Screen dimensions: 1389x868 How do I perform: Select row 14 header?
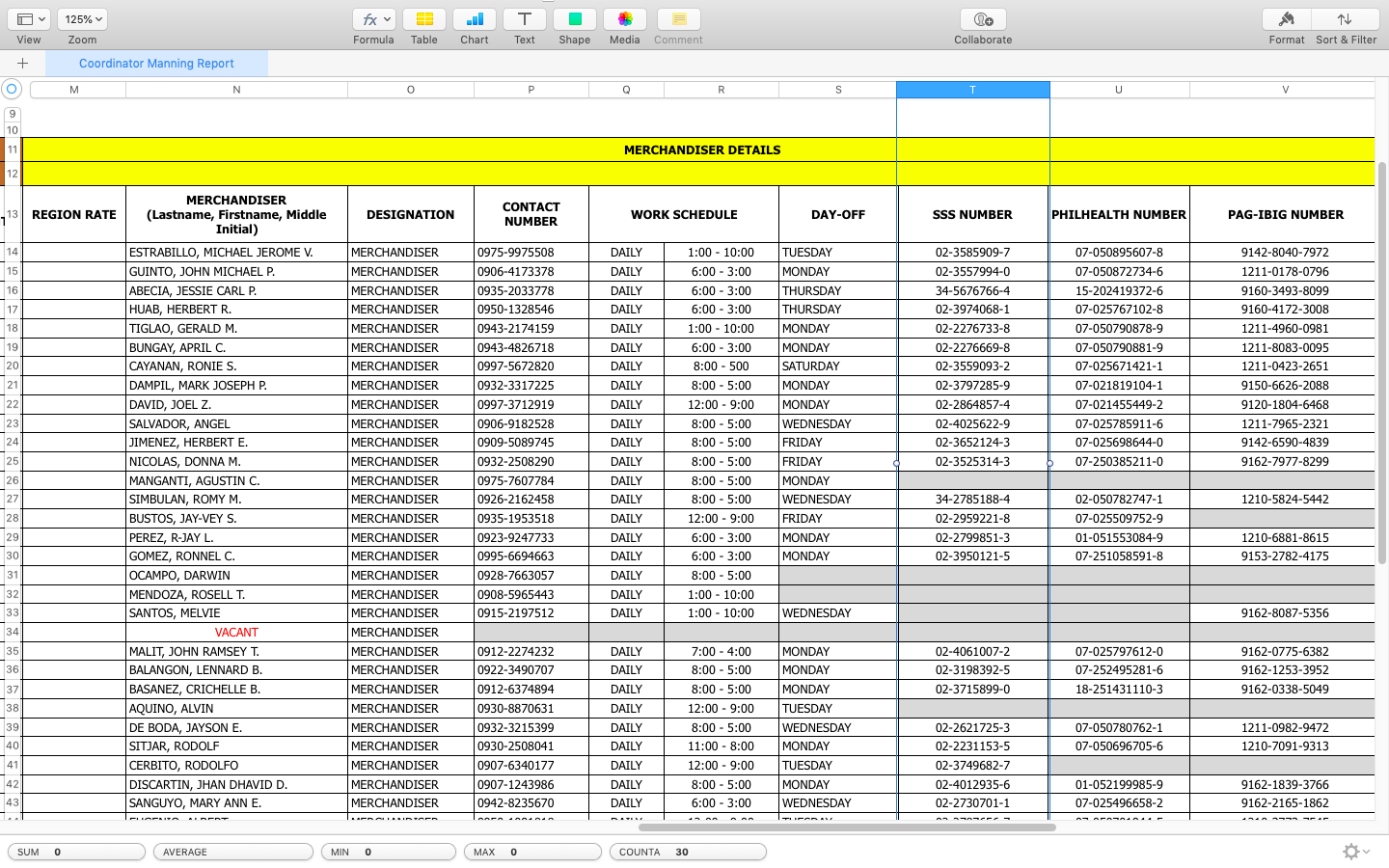click(13, 253)
